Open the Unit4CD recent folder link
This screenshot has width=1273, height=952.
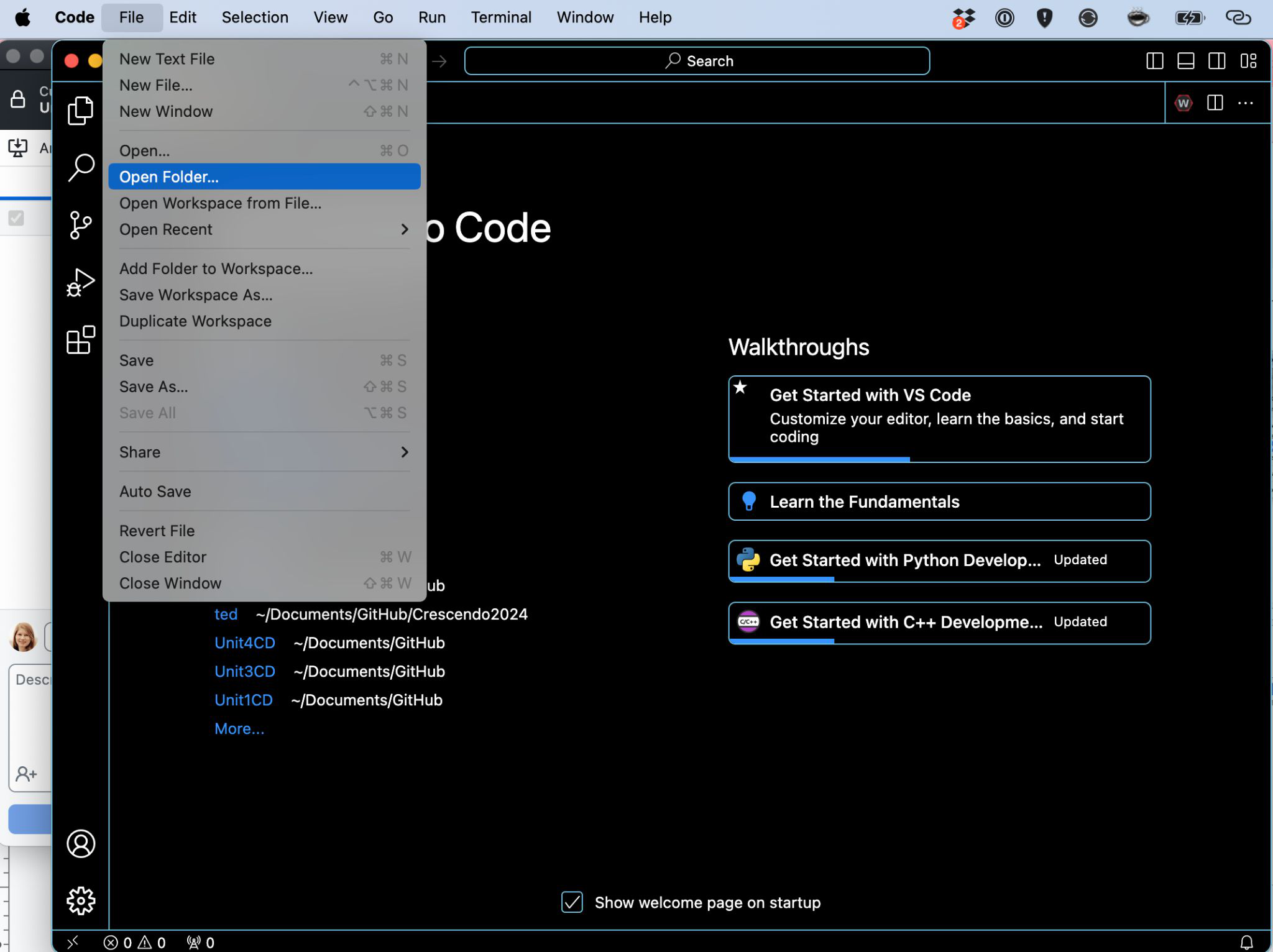[244, 643]
